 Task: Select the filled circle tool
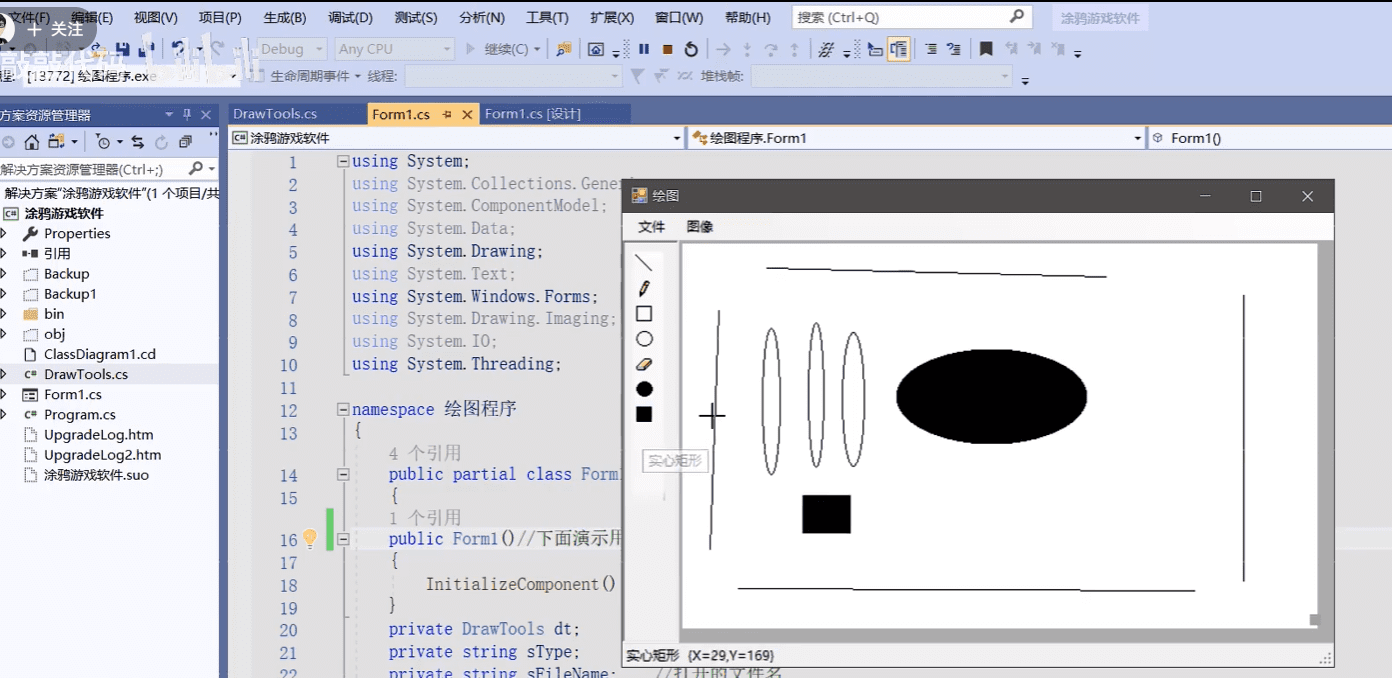tap(644, 389)
